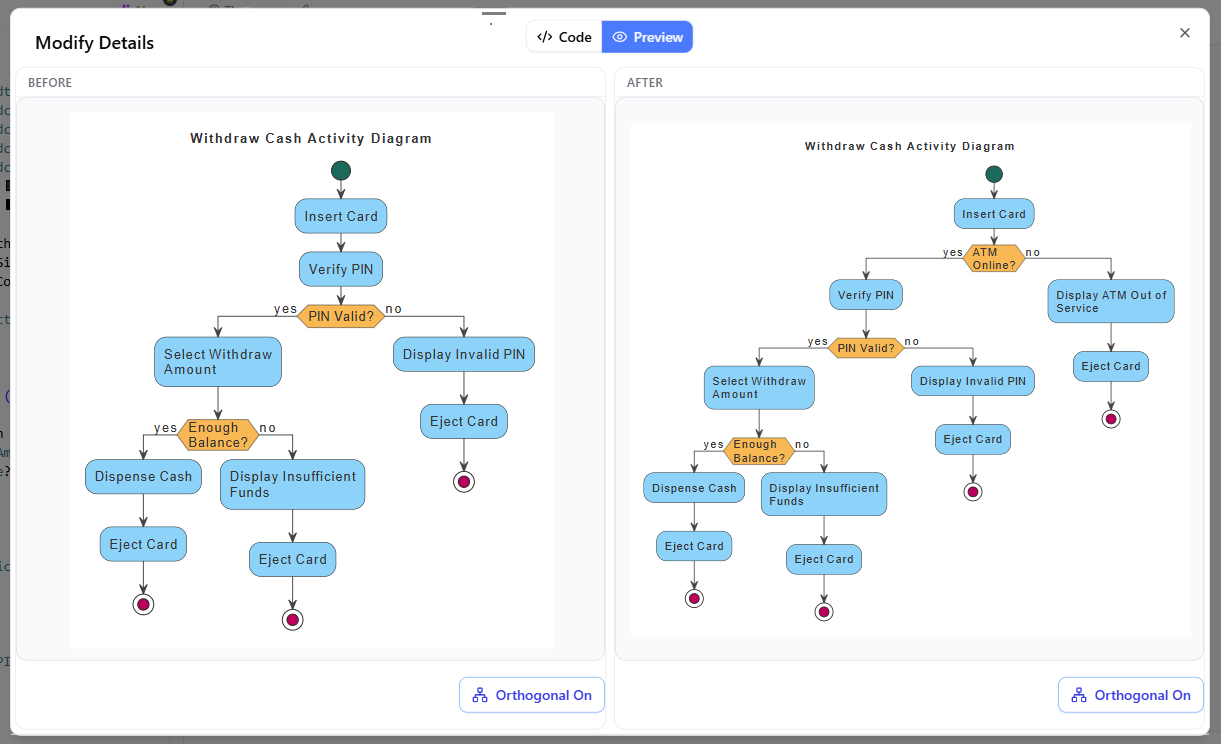This screenshot has height=744, width=1221.
Task: Click the BEFORE pane label
Action: 50,83
